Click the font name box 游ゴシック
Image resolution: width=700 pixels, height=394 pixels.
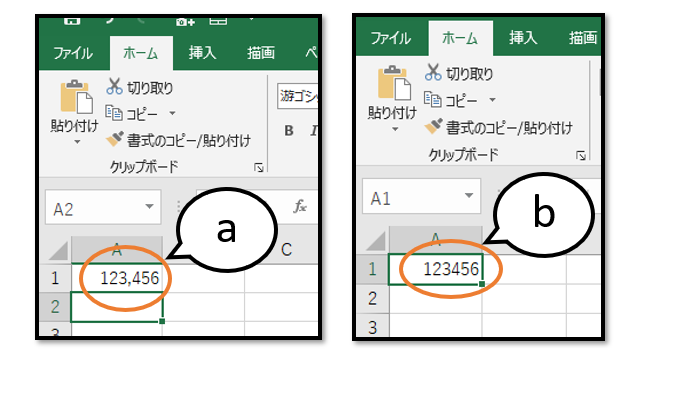click(x=298, y=96)
